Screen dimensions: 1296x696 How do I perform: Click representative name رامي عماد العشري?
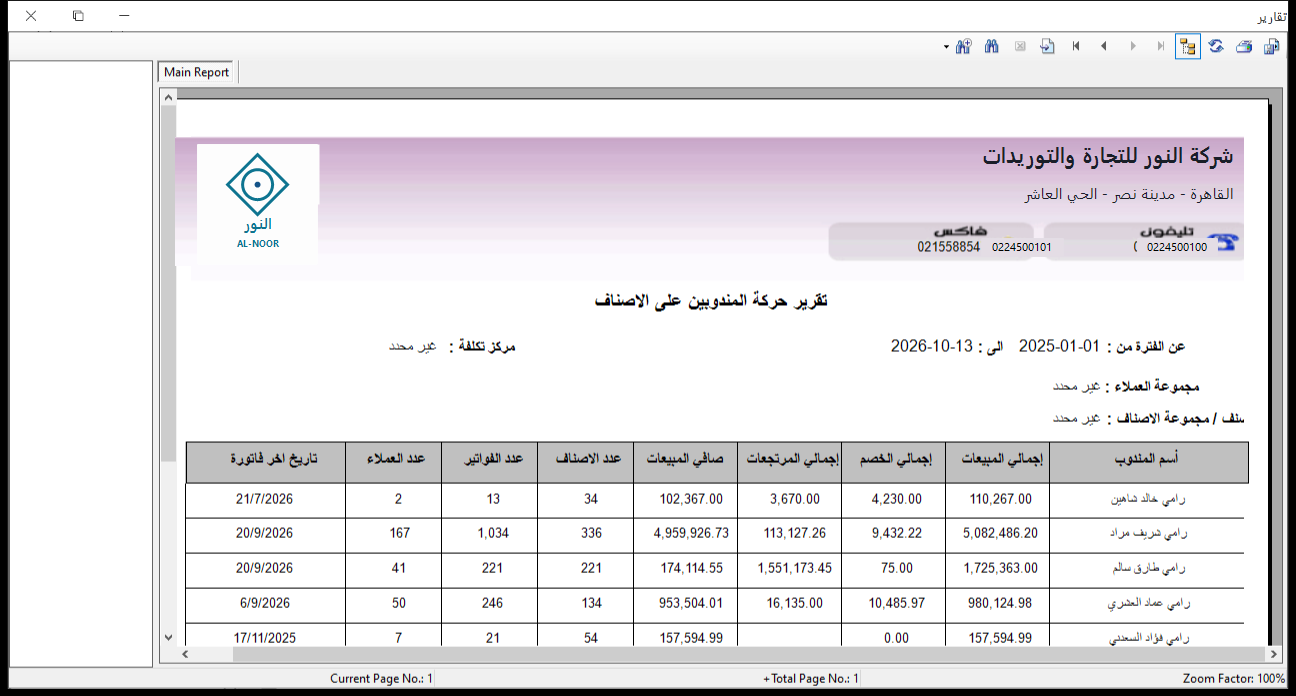point(1147,604)
